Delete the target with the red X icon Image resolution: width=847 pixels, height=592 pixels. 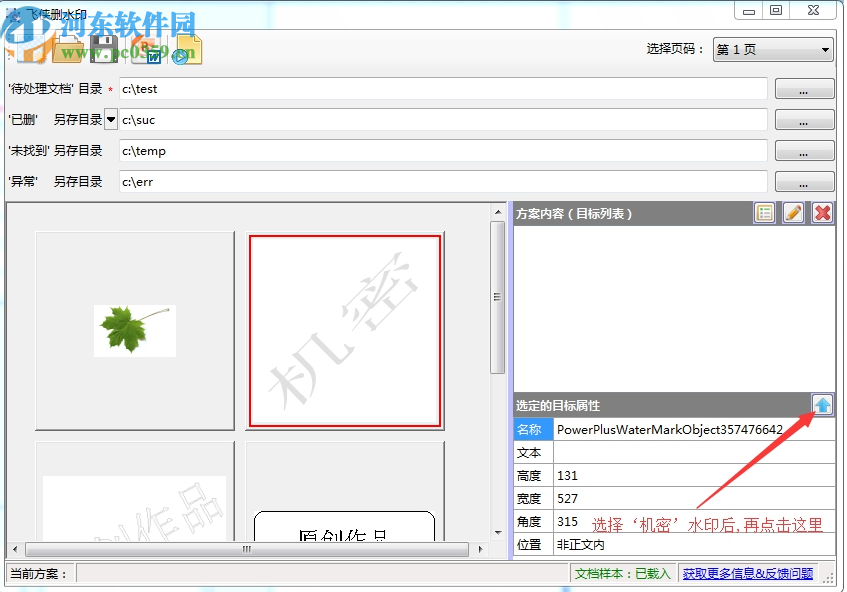[822, 213]
